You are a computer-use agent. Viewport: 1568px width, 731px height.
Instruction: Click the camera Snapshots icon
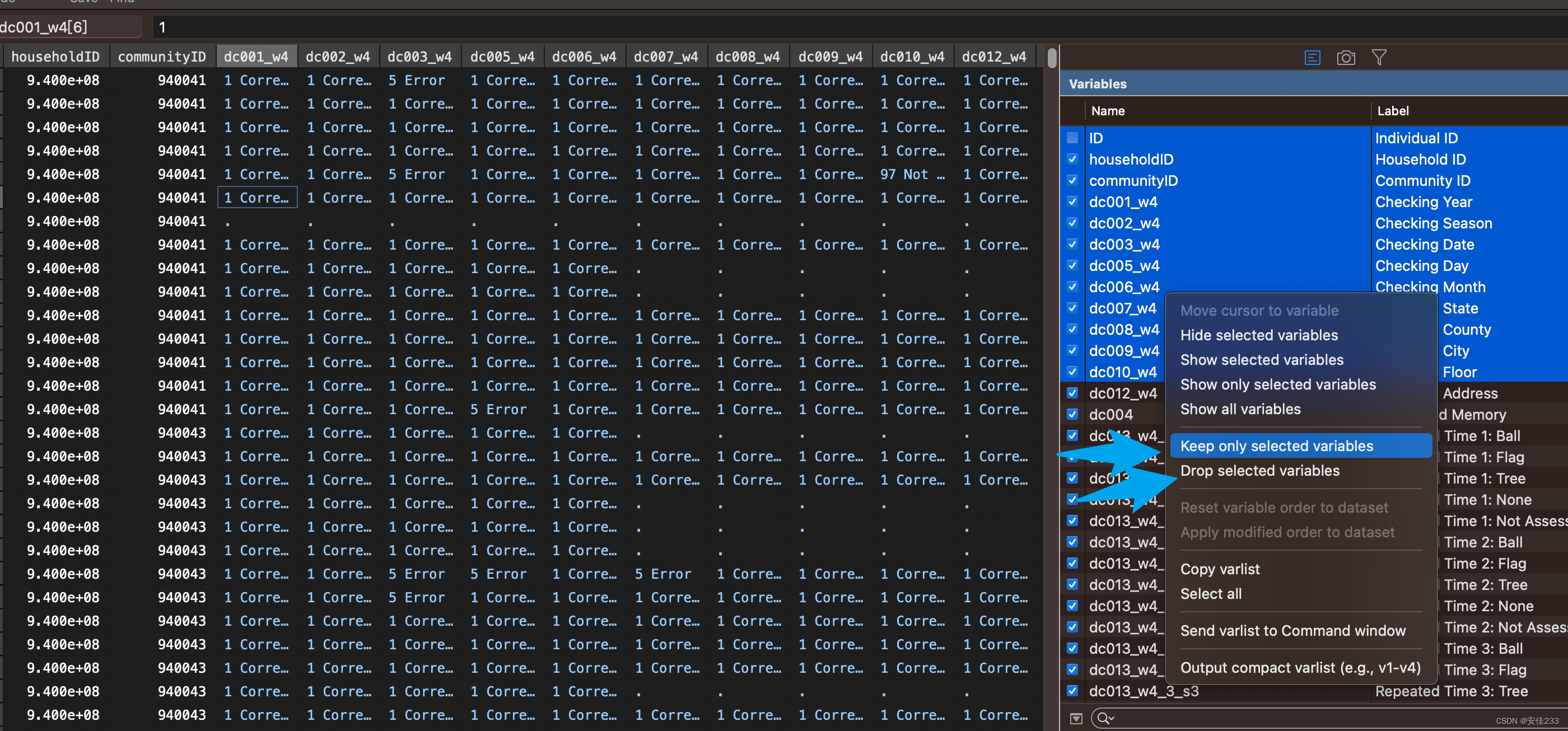pos(1345,58)
